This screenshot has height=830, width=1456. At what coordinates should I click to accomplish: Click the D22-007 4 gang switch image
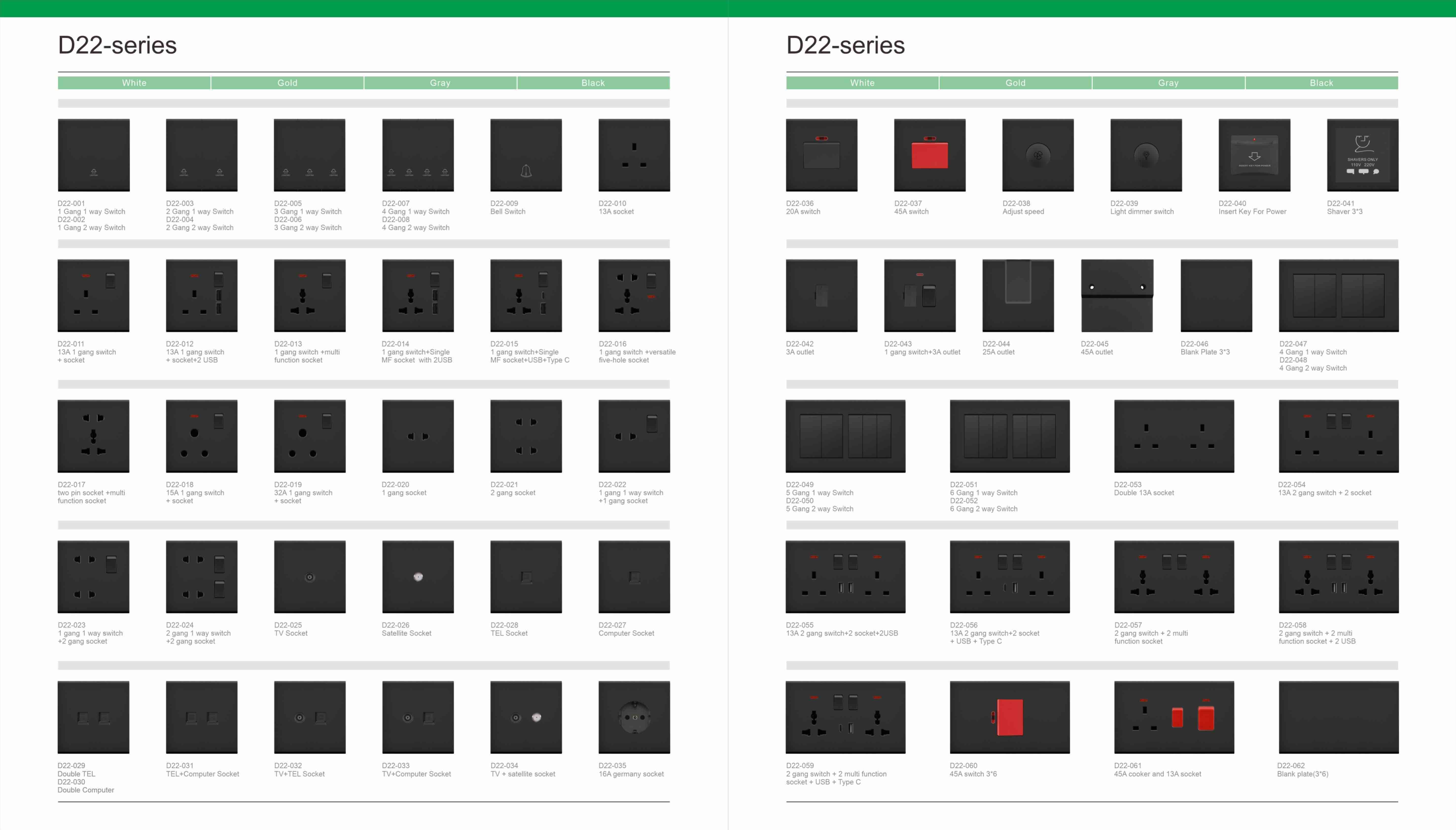click(418, 155)
